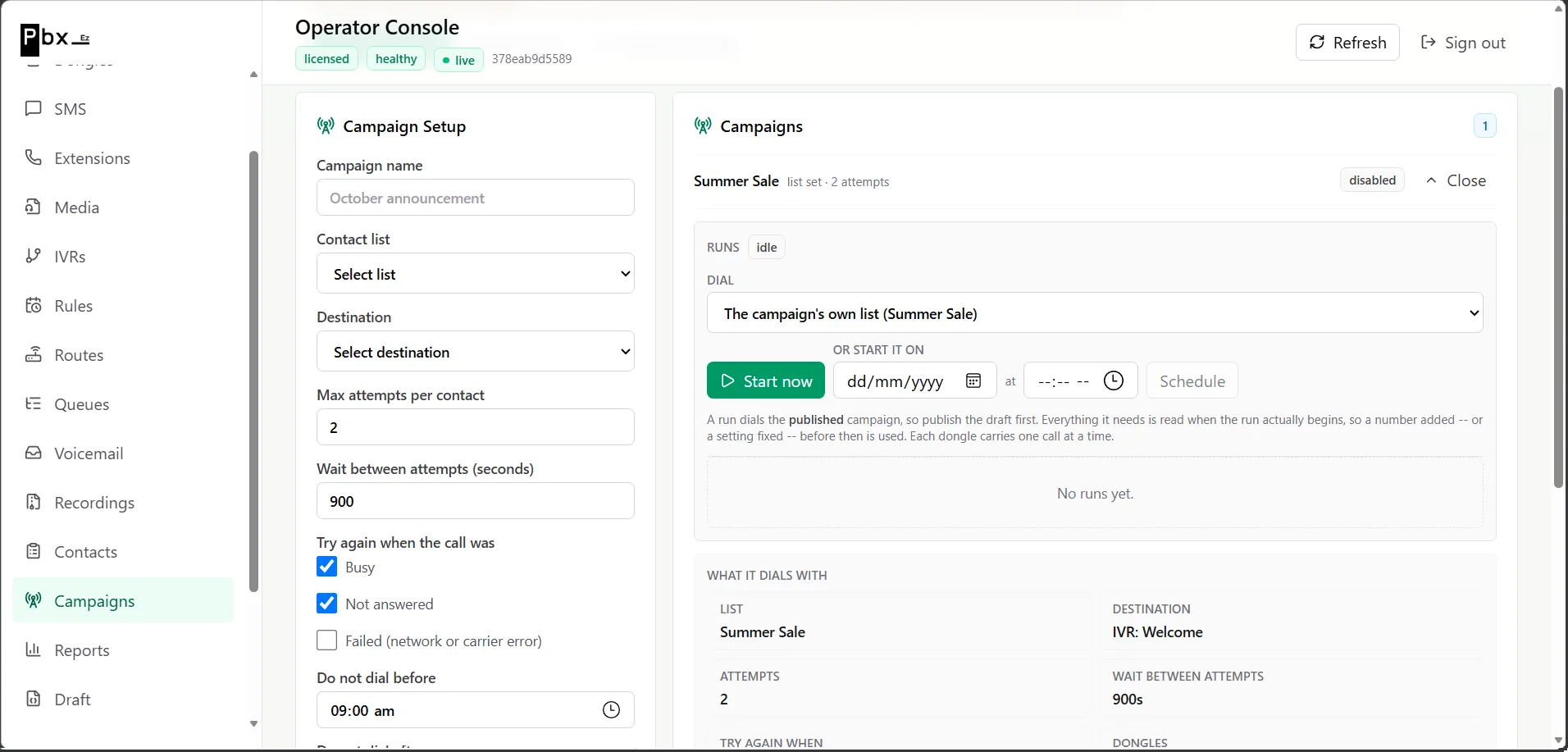Screen dimensions: 1568x752
Task: Click the Reports bar chart icon
Action: (x=34, y=649)
